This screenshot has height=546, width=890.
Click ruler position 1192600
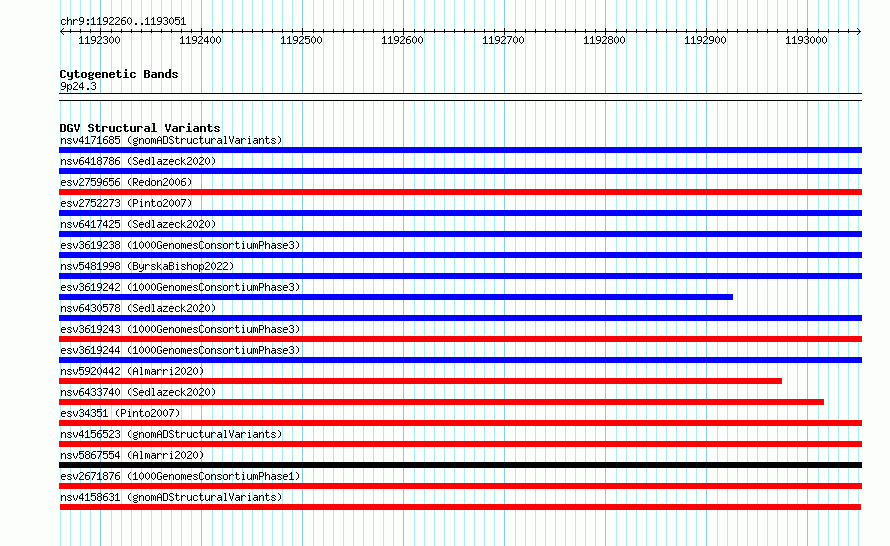click(x=402, y=40)
